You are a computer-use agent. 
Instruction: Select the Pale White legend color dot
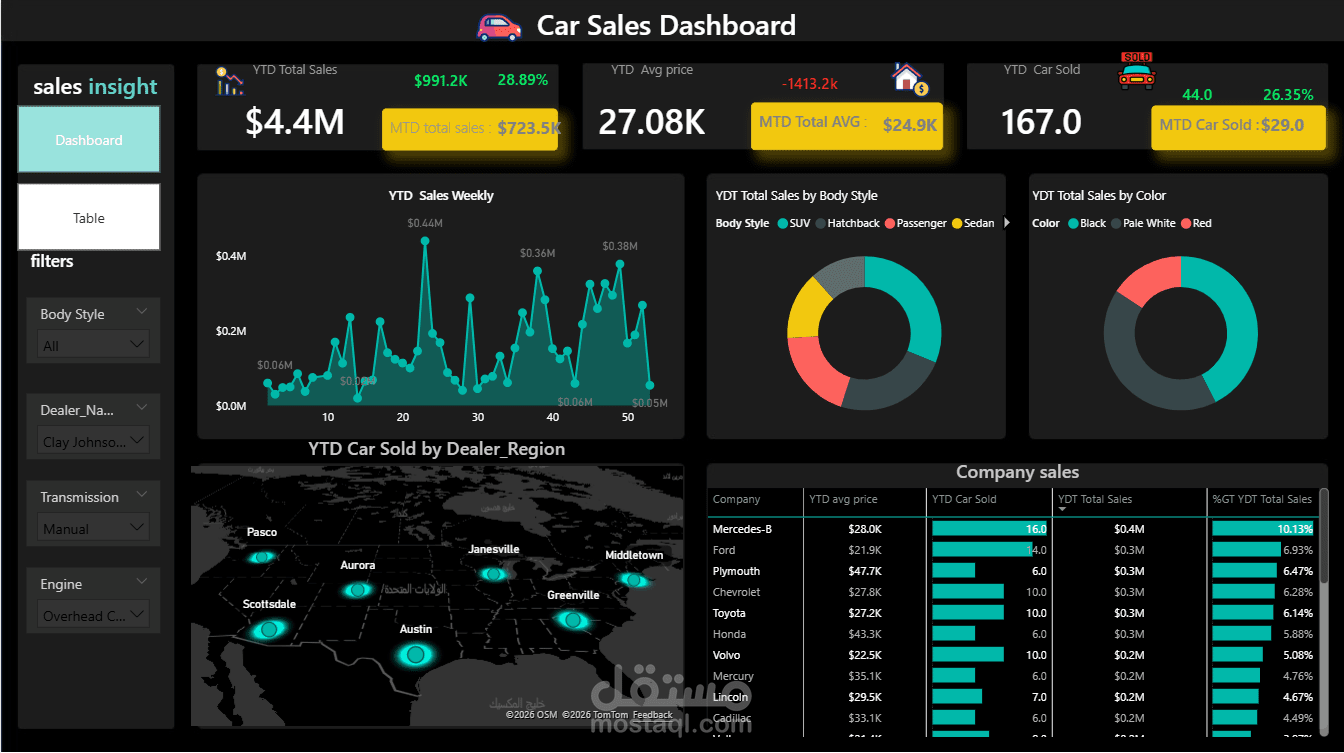(x=1116, y=223)
